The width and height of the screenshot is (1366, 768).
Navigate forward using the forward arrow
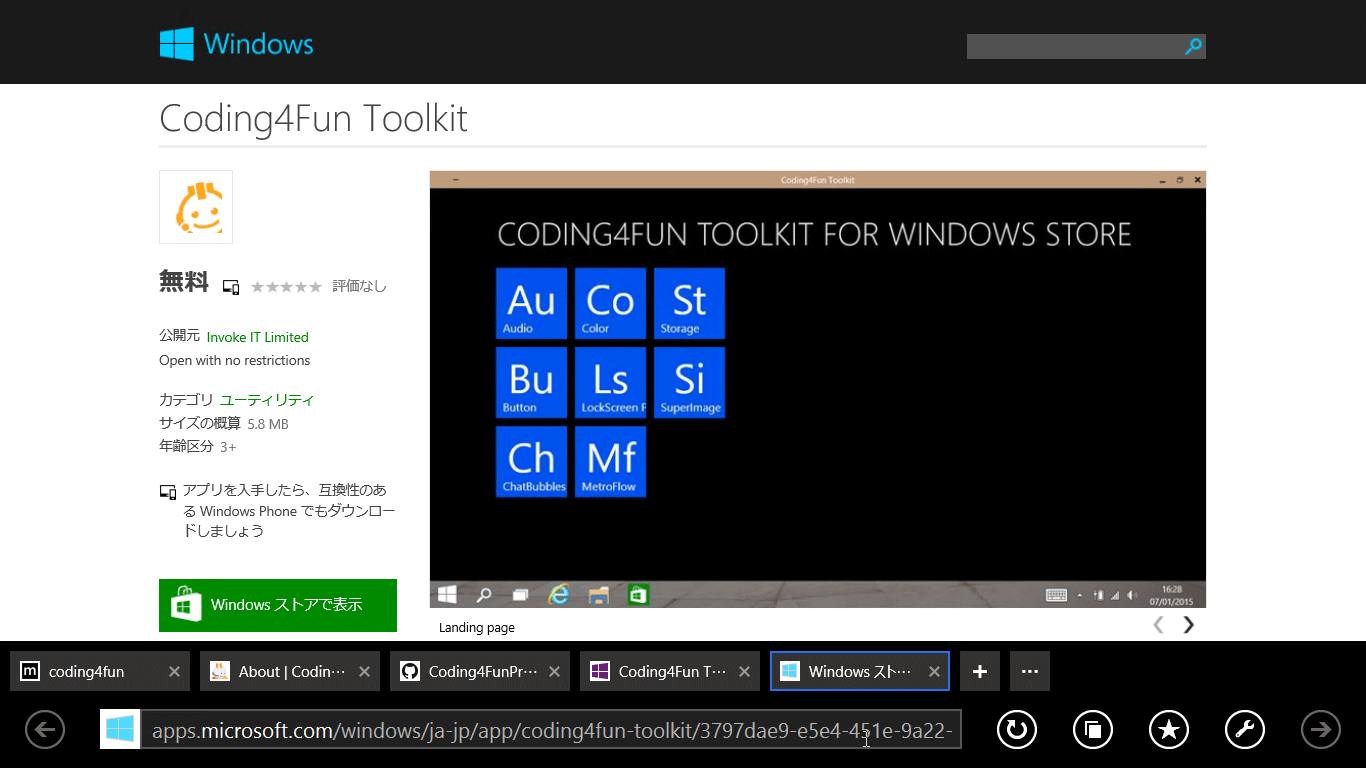coord(1320,729)
